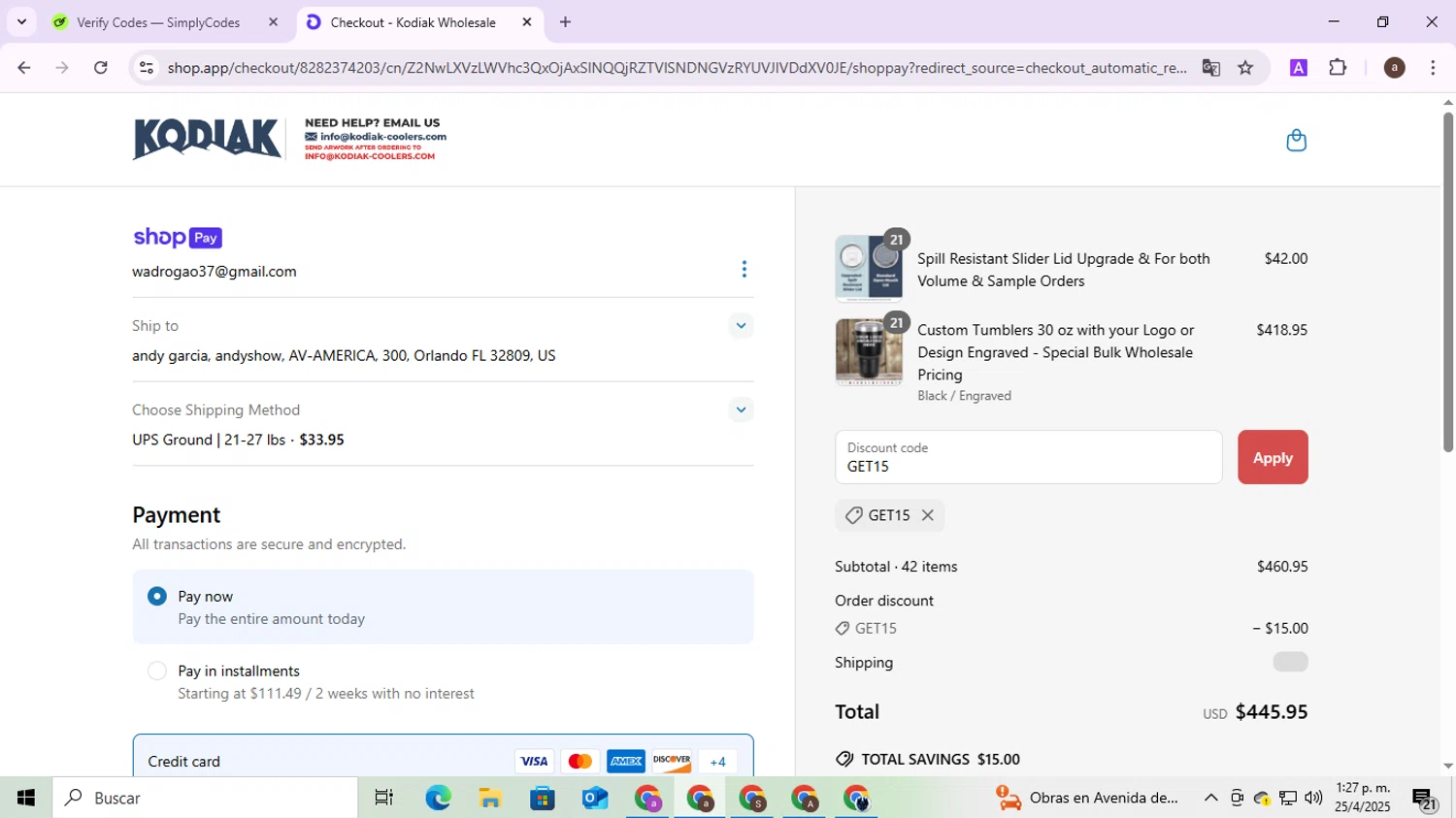Click the Mastercard icon
Viewport: 1456px width, 818px height.
point(580,762)
